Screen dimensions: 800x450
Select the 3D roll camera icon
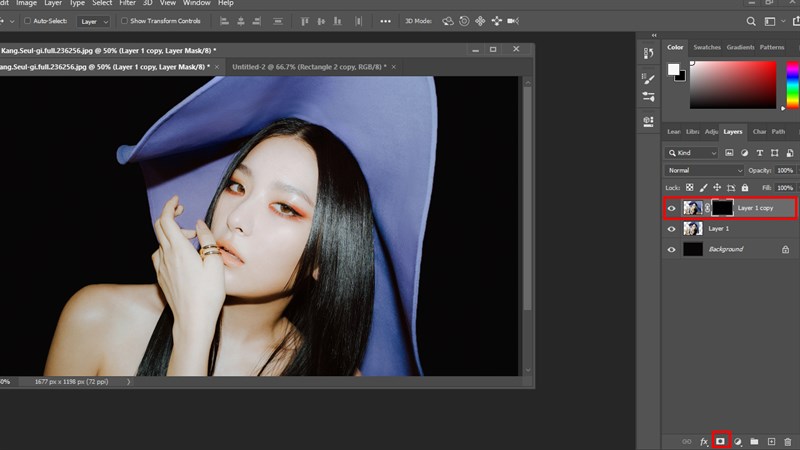coord(464,21)
